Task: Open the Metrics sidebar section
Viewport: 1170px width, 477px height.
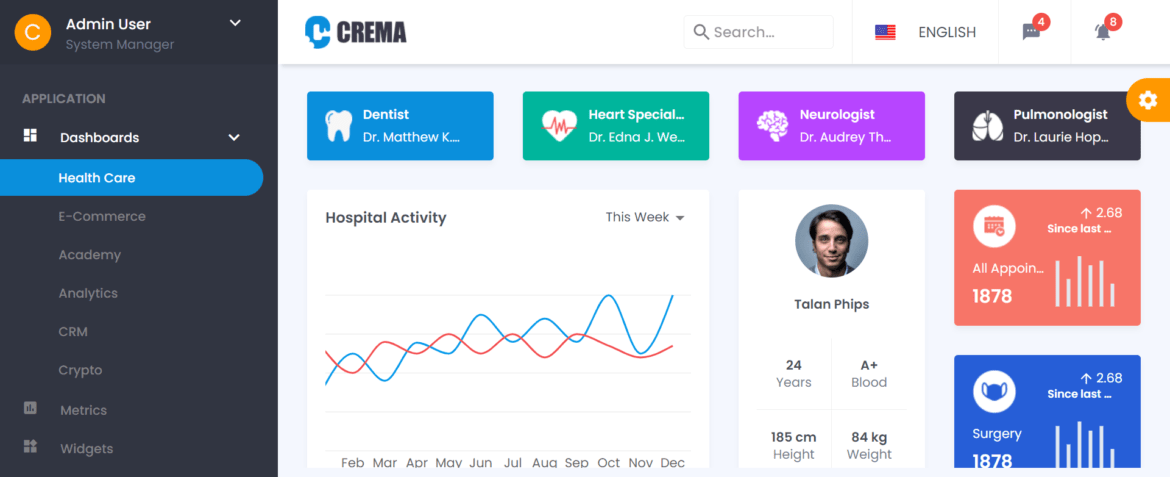Action: click(x=84, y=410)
